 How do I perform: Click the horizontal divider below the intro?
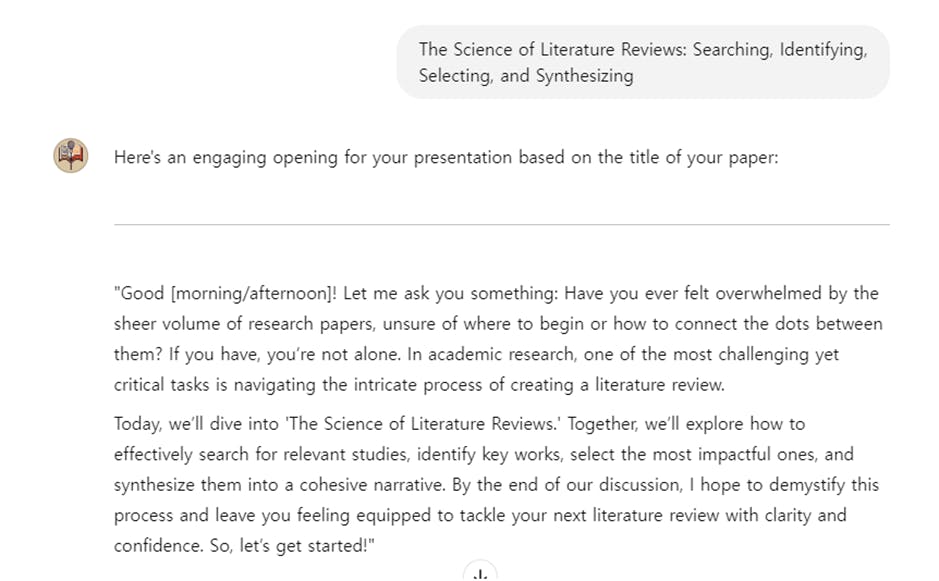pyautogui.click(x=501, y=225)
